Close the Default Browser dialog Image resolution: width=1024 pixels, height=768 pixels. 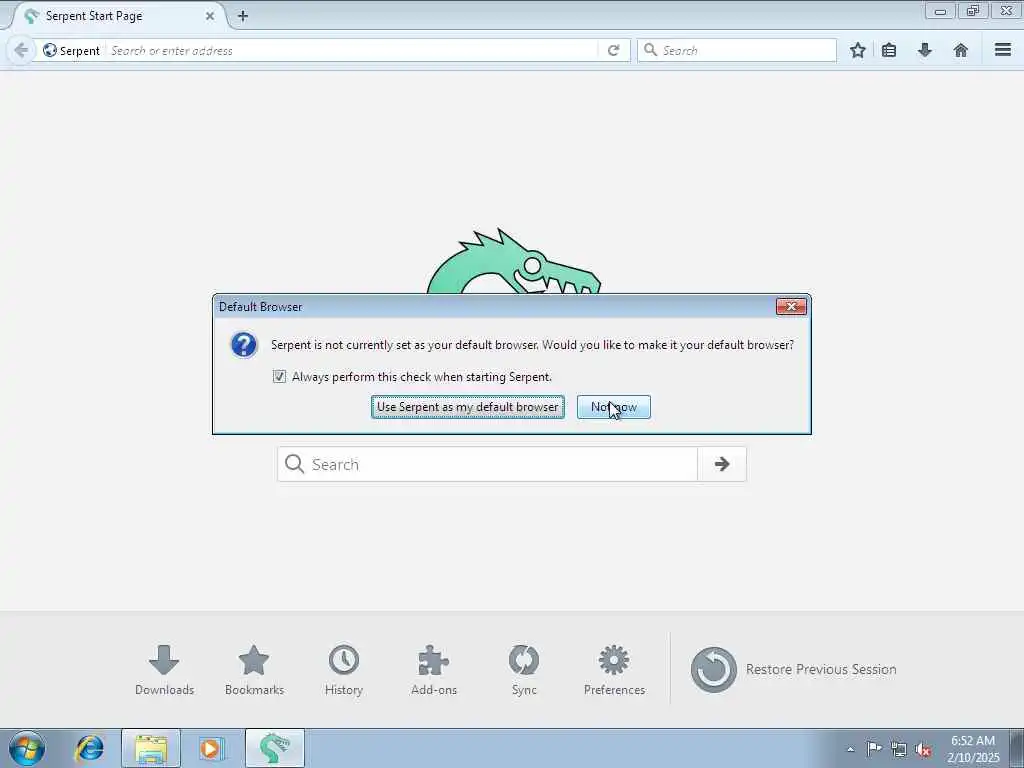click(791, 306)
